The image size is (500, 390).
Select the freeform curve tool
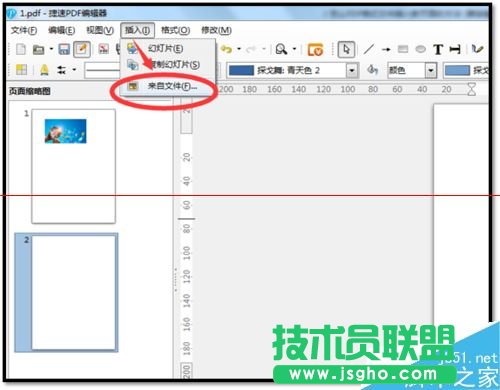tap(478, 49)
